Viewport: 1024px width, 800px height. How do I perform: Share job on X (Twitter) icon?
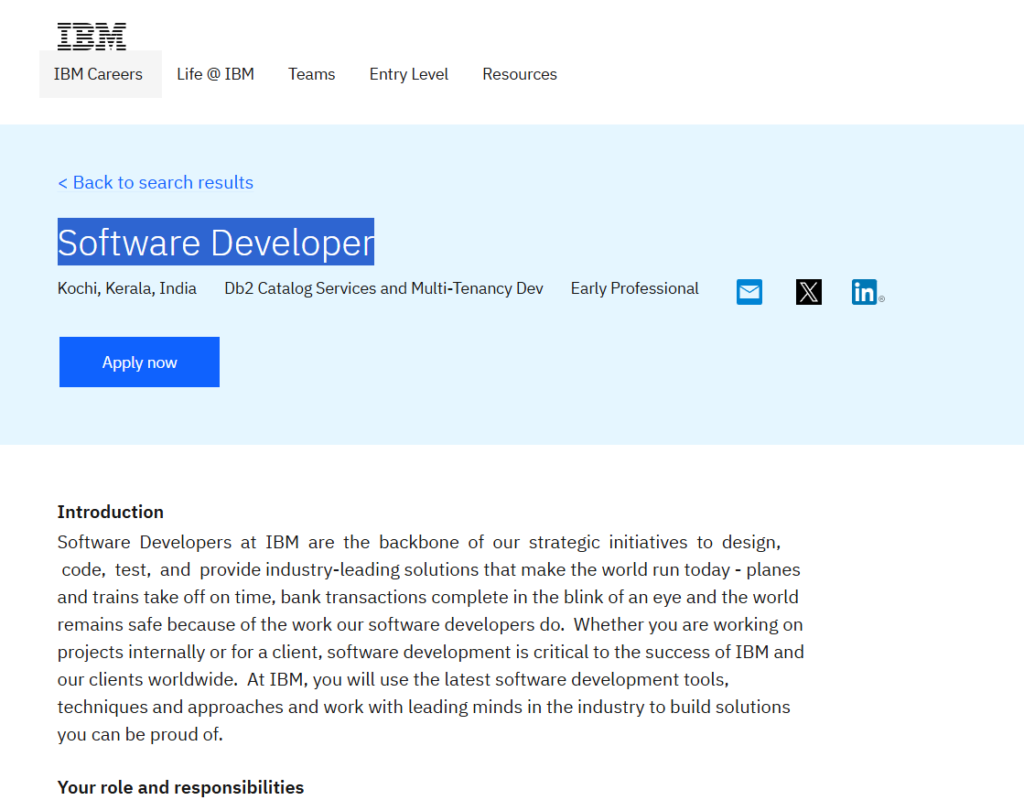point(808,292)
